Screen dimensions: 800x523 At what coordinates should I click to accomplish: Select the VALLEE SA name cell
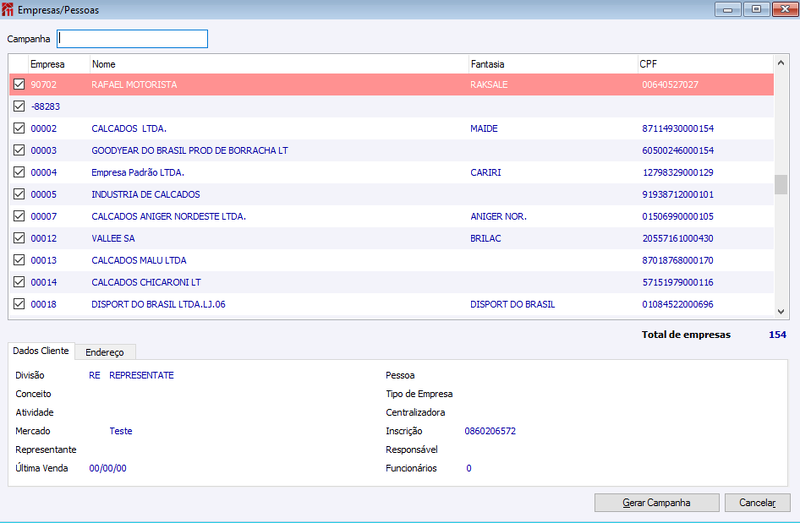113,238
